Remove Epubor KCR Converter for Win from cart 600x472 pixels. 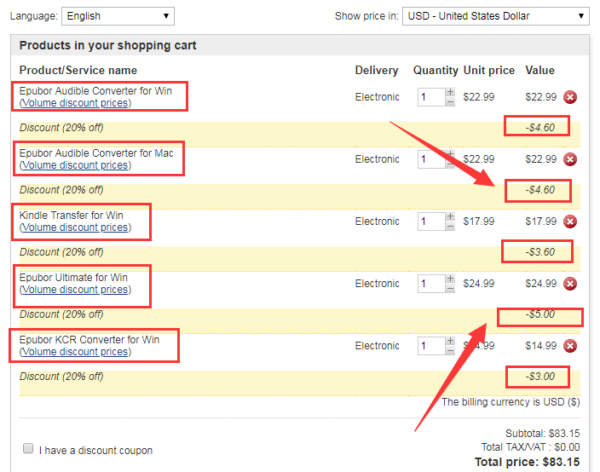click(x=570, y=346)
